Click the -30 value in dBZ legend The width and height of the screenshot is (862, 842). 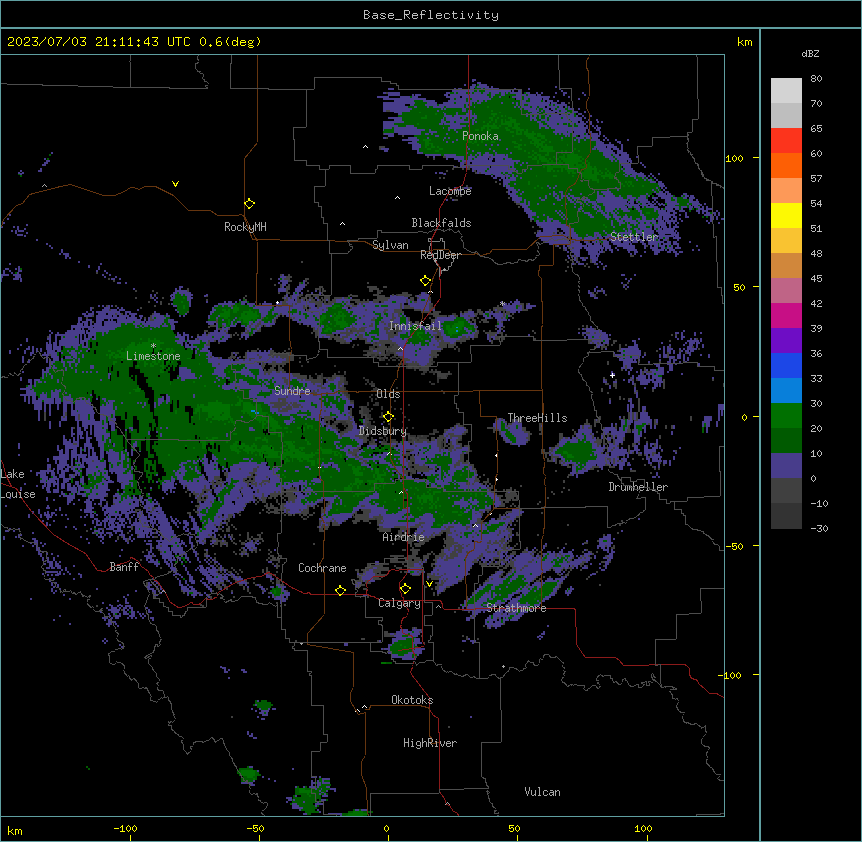(819, 528)
